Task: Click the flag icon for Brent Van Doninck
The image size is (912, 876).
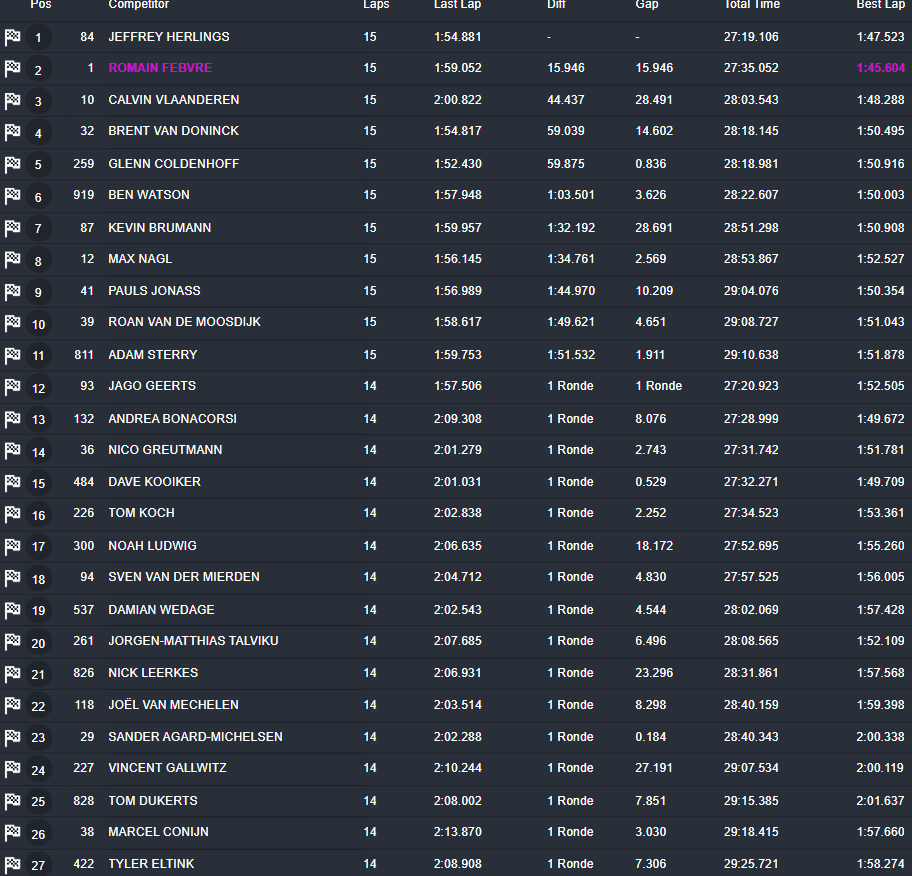Action: (12, 132)
